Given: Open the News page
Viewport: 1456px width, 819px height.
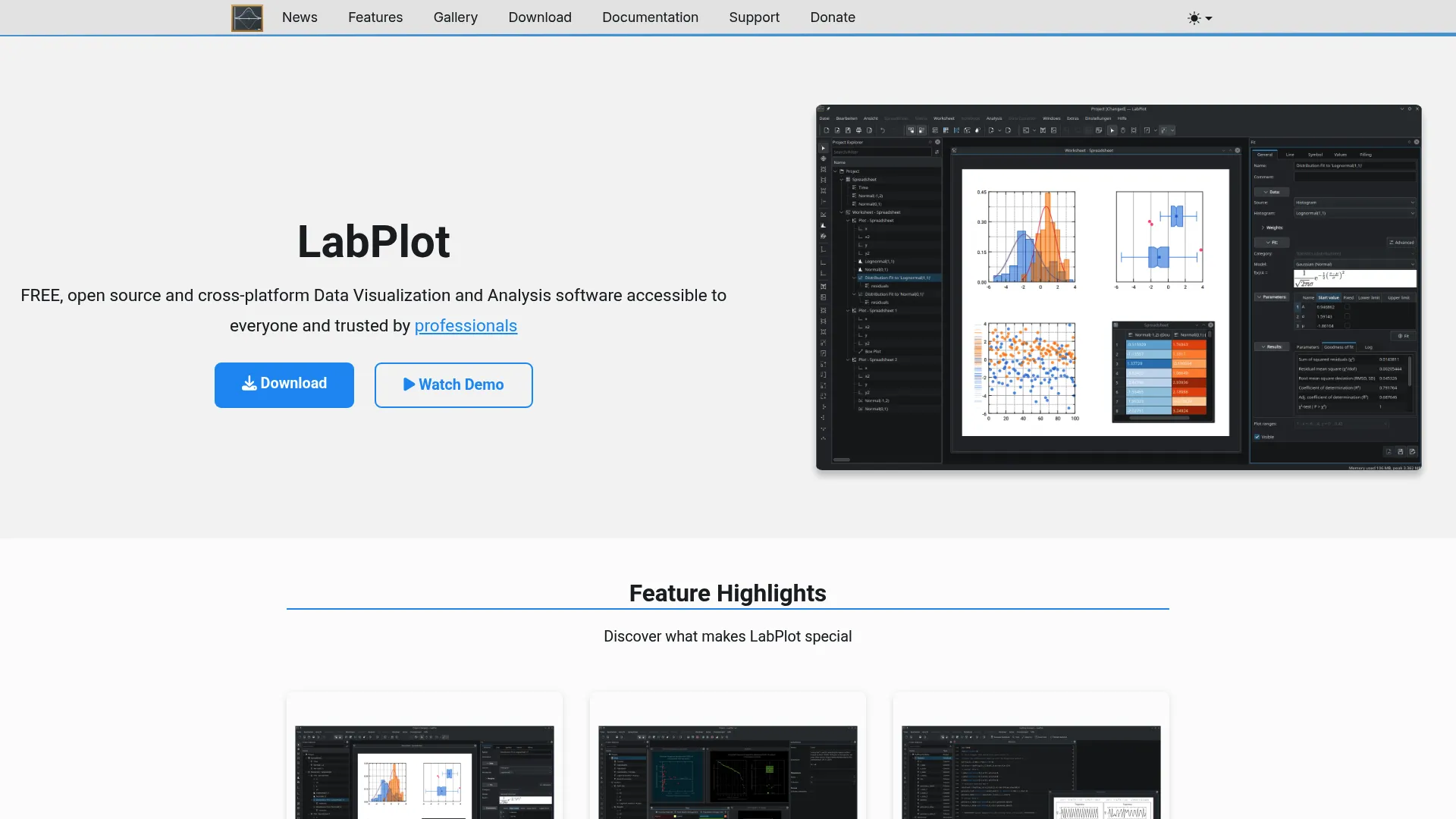Looking at the screenshot, I should 300,17.
